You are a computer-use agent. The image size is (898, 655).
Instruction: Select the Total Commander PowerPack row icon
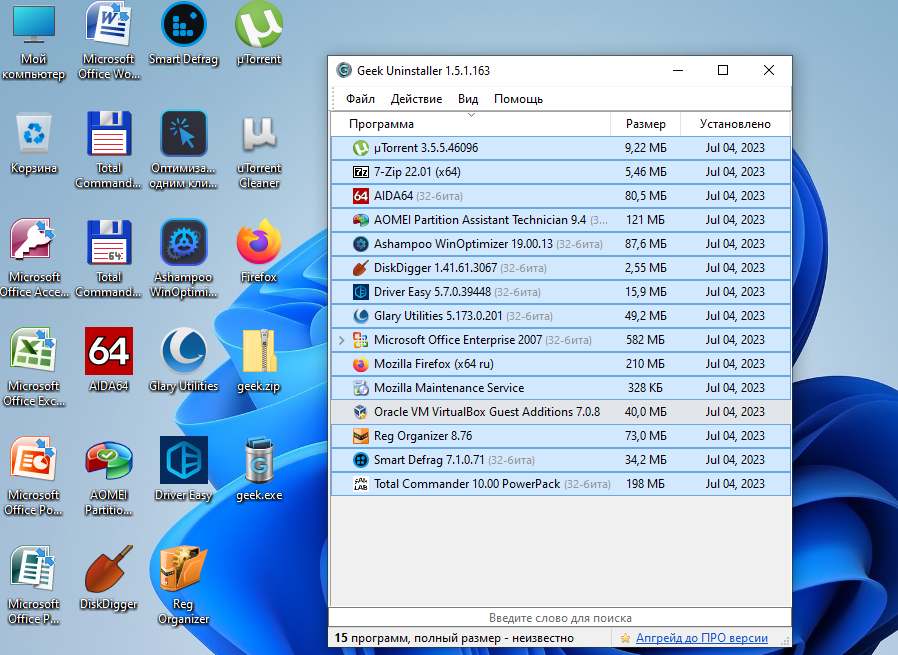point(361,484)
